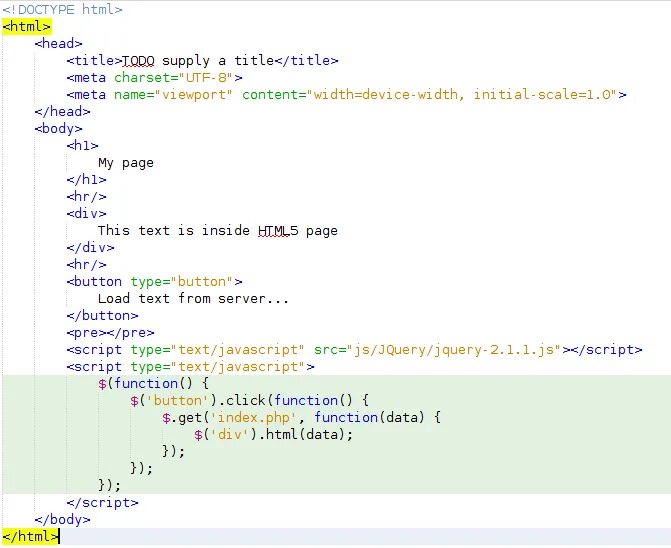Click the $('div').html(data); statement

tap(273, 435)
